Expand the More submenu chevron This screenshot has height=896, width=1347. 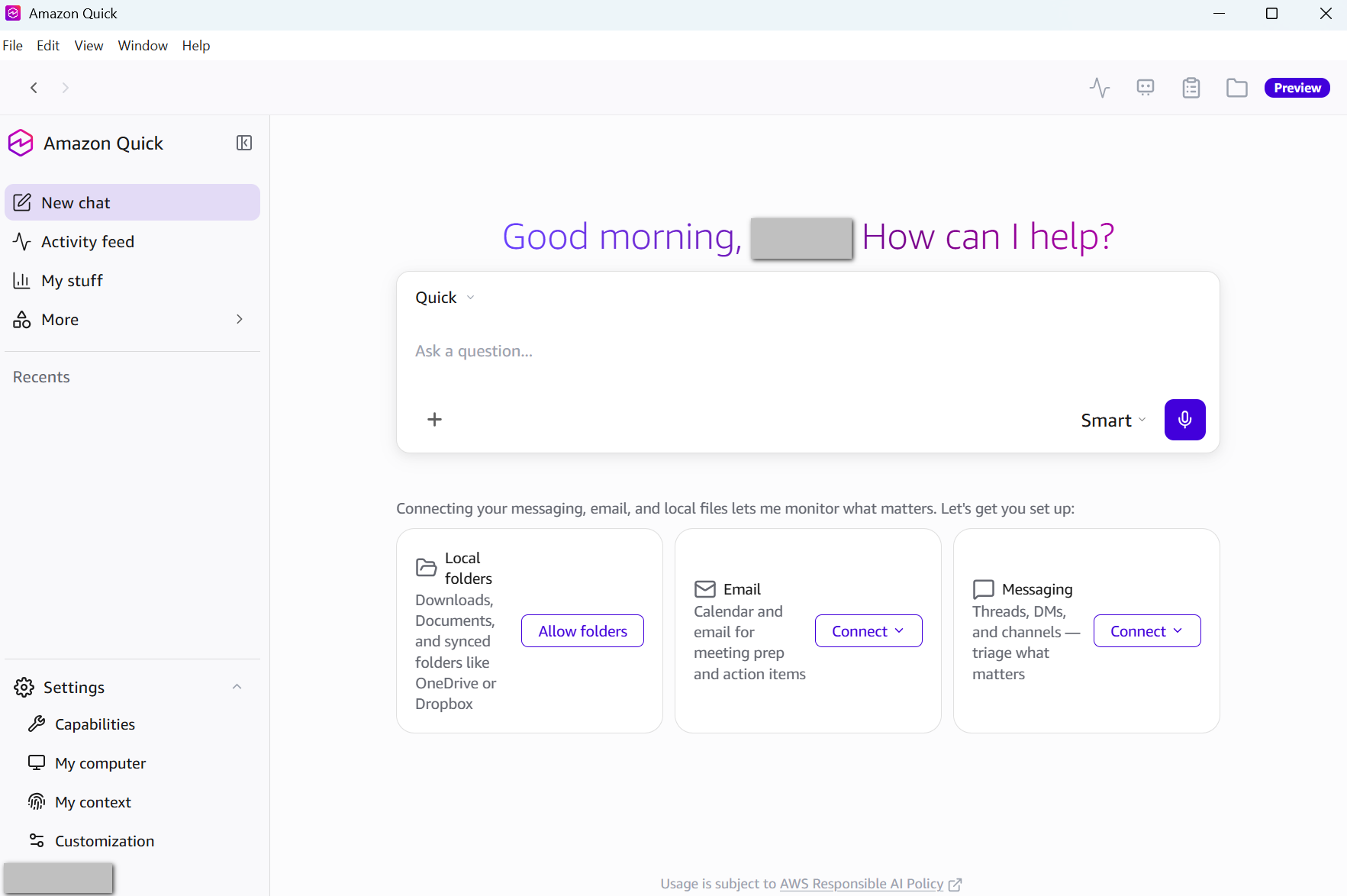[x=240, y=319]
